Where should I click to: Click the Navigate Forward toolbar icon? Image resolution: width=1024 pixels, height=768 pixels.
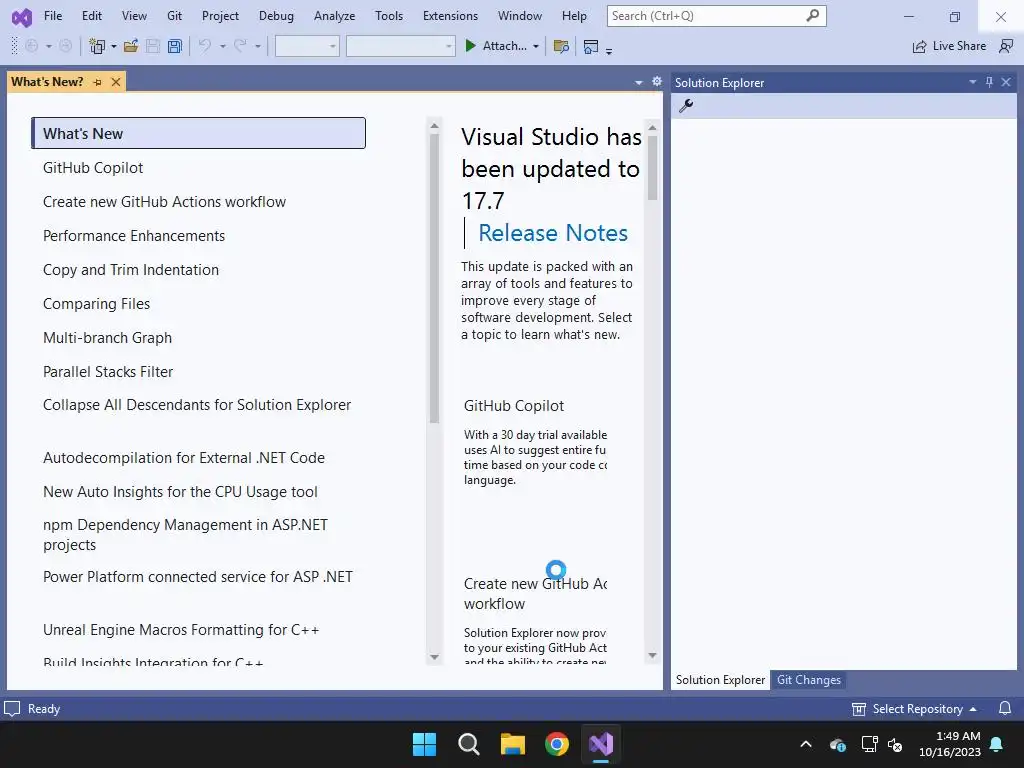[x=65, y=46]
